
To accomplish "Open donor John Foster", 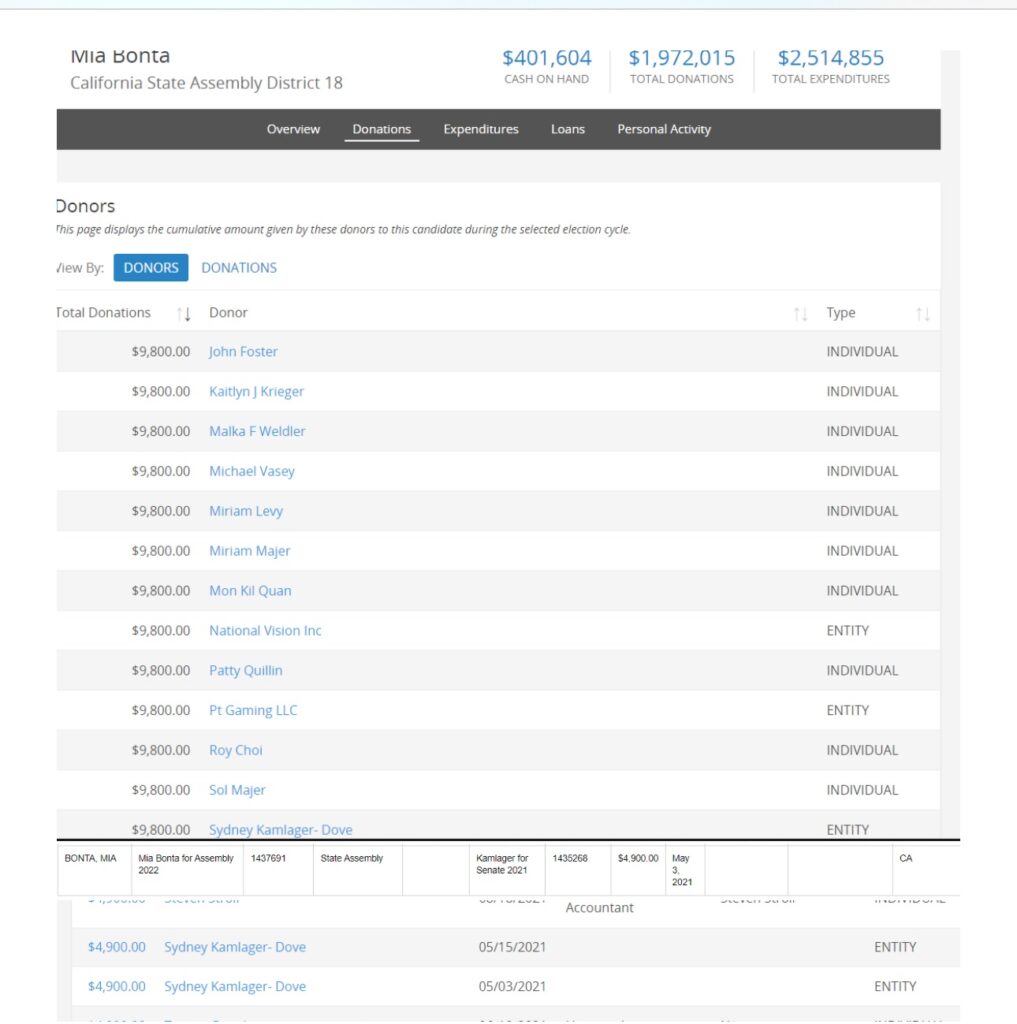I will [x=243, y=352].
